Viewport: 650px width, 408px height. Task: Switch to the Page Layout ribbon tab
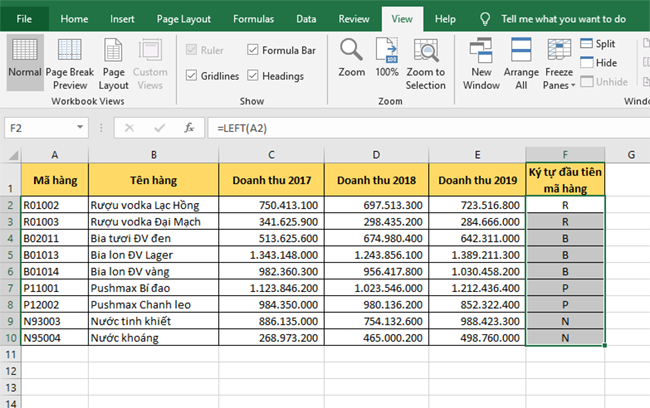(184, 18)
